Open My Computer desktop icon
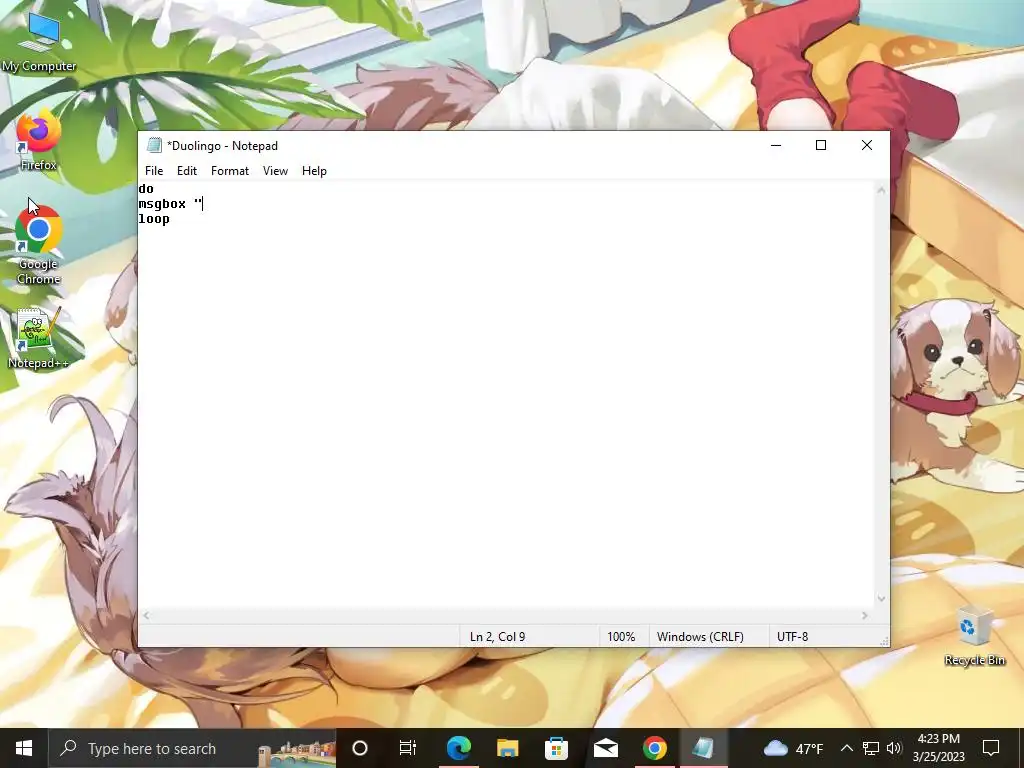This screenshot has width=1024, height=768. click(39, 43)
